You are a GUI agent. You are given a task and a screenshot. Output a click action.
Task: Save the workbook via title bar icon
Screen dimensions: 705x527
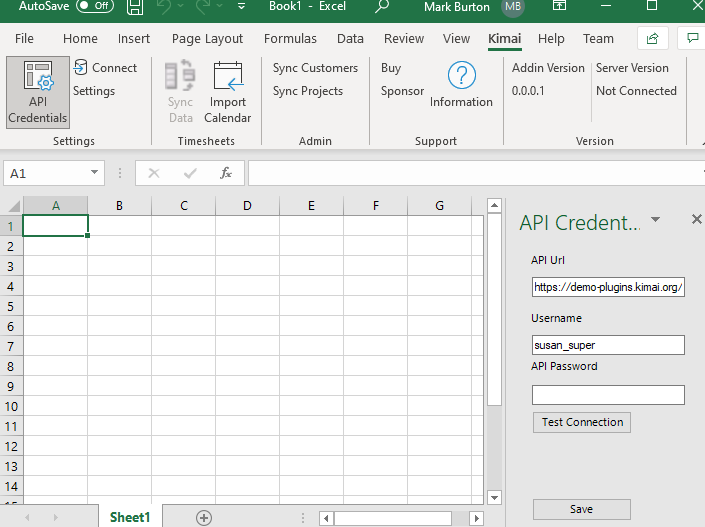pyautogui.click(x=135, y=7)
